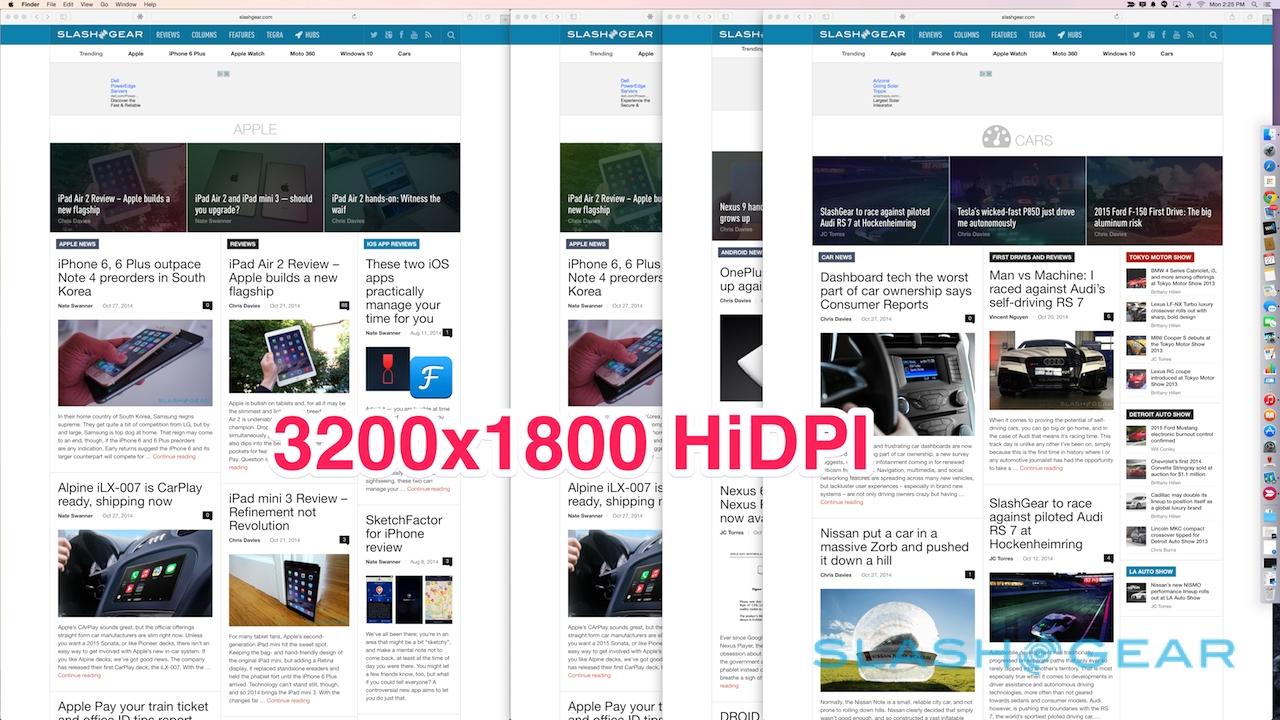Click Twitter icon in the rightmost SlashGear header

pyautogui.click(x=1138, y=35)
